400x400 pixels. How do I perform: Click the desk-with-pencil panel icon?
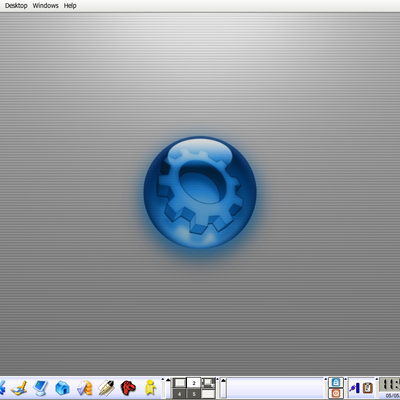(x=19, y=388)
